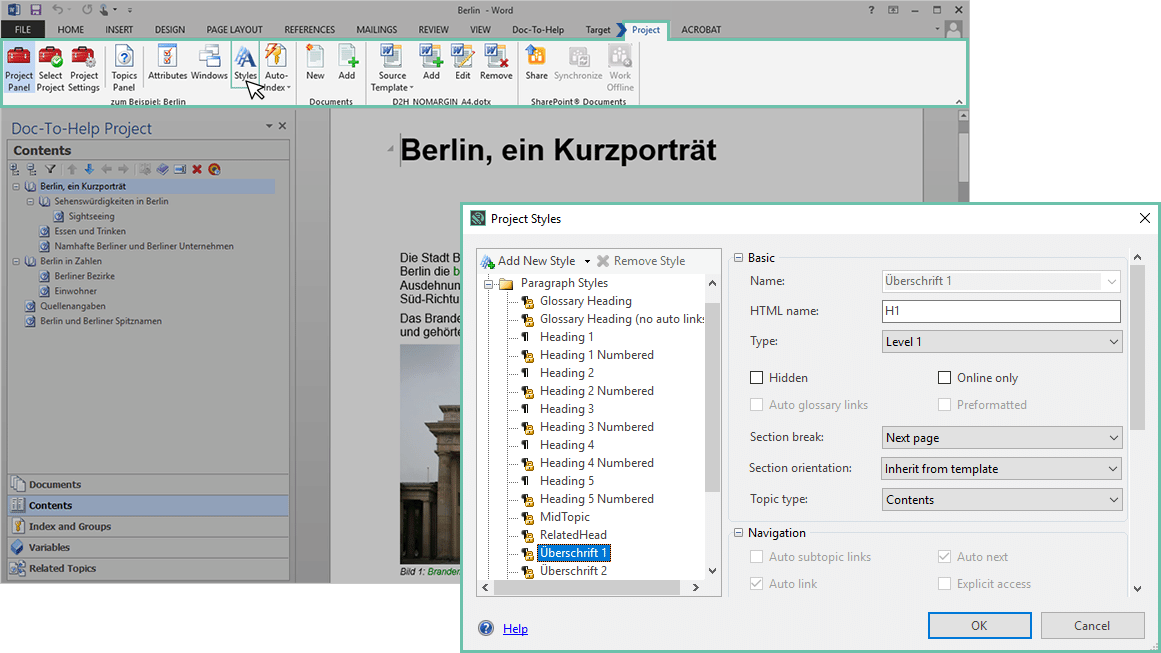Select Heading 1 Numbered style in tree

pos(597,355)
